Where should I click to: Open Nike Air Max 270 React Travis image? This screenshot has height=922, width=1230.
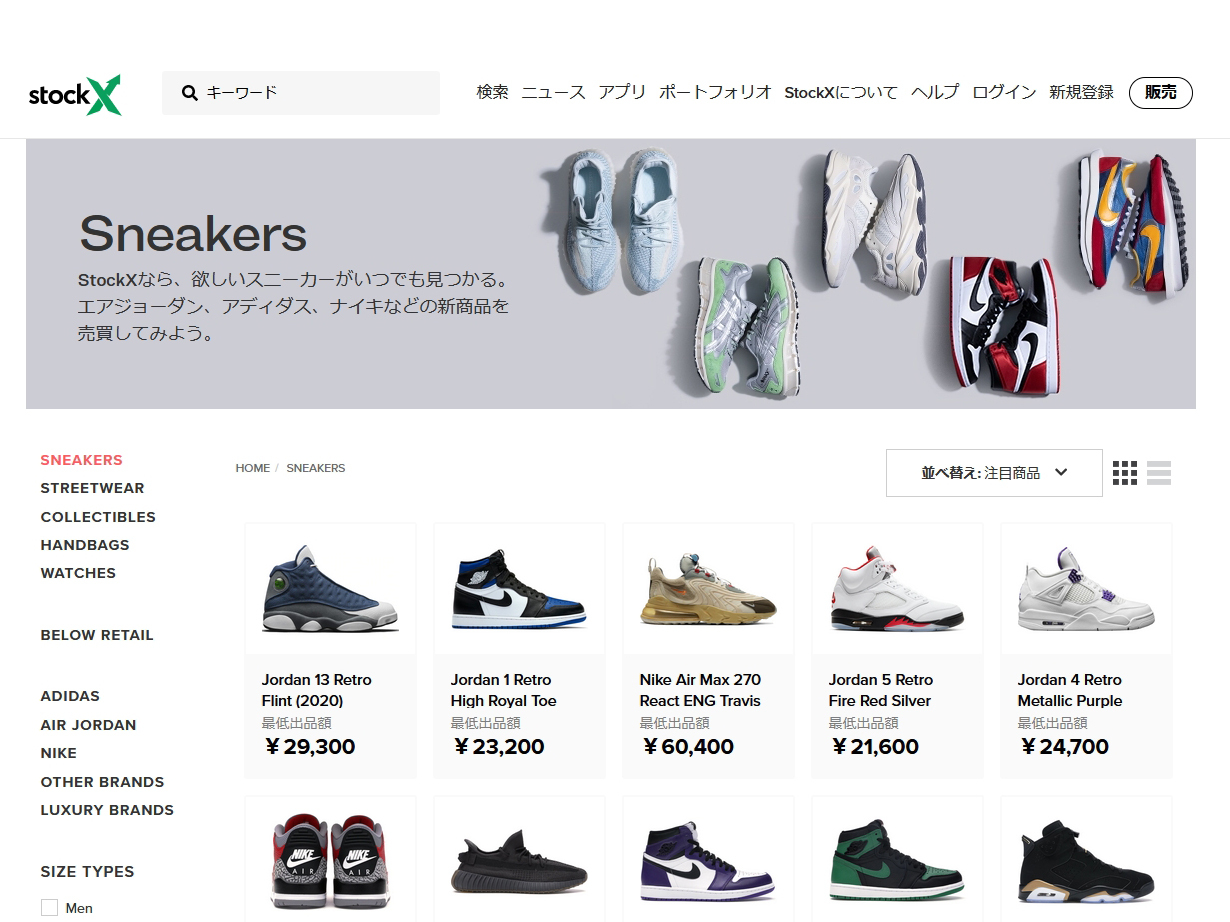click(x=708, y=591)
